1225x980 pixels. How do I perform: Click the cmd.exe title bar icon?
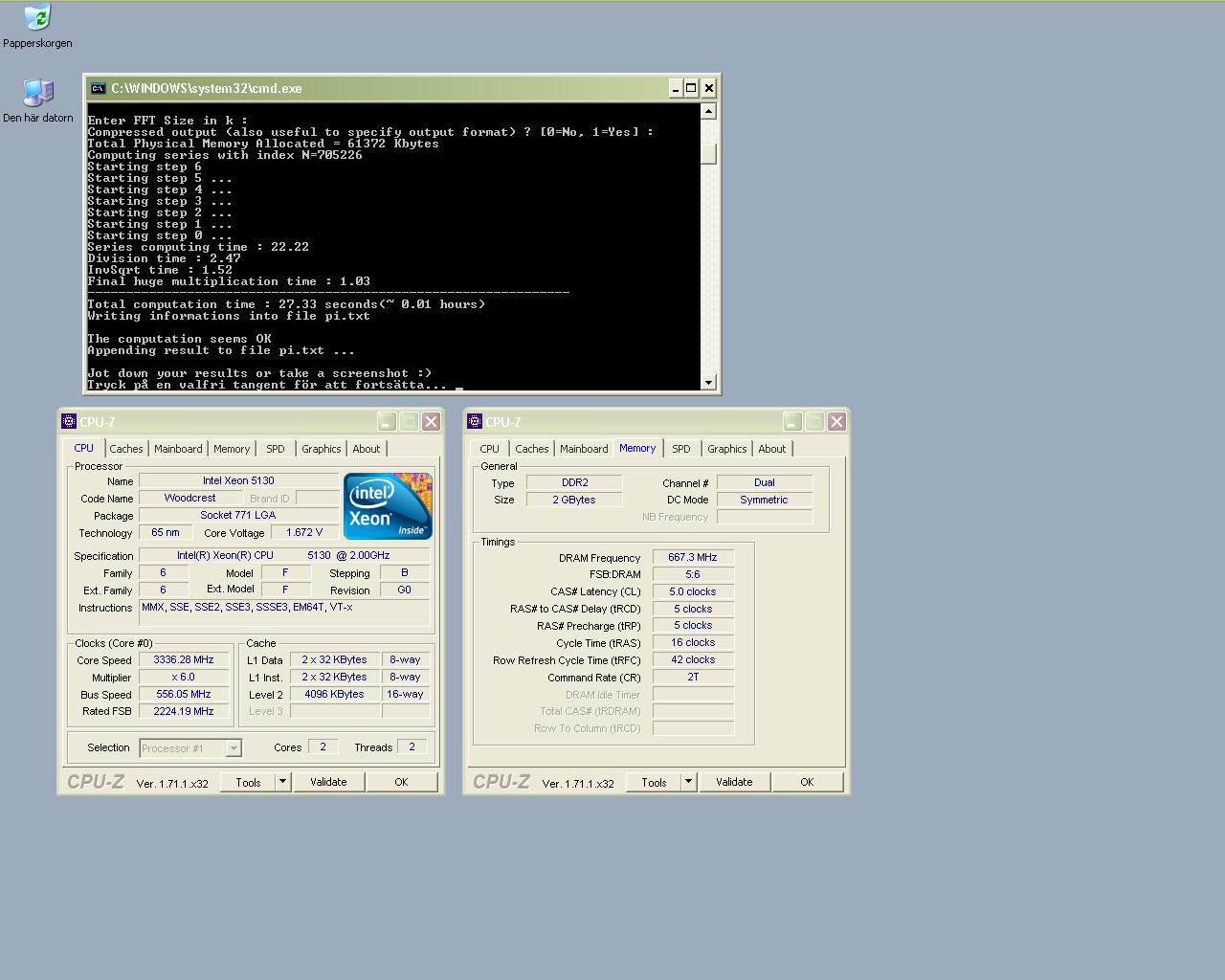(98, 88)
